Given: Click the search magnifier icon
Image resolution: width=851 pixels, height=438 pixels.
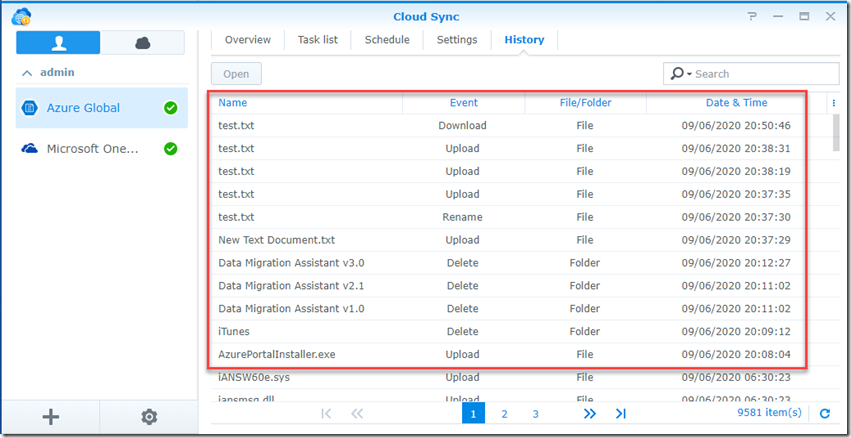Looking at the screenshot, I should [677, 74].
